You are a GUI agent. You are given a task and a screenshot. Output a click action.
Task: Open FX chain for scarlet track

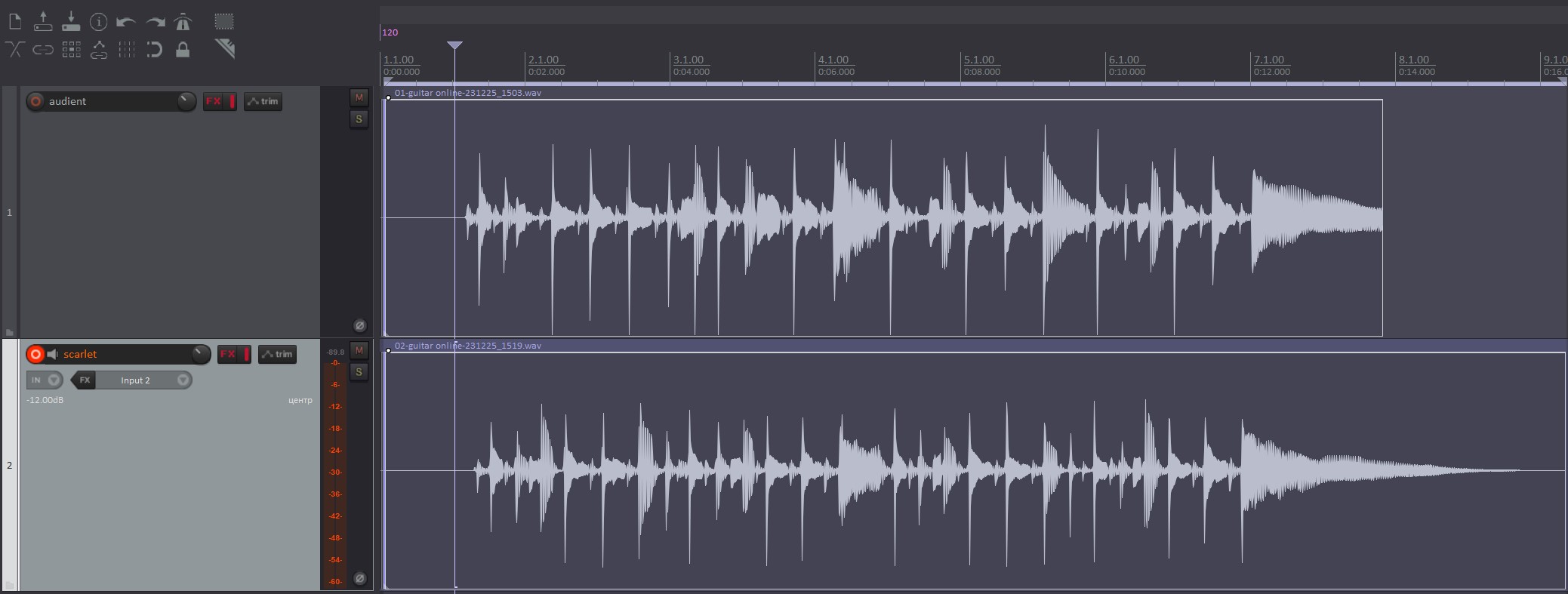point(229,354)
